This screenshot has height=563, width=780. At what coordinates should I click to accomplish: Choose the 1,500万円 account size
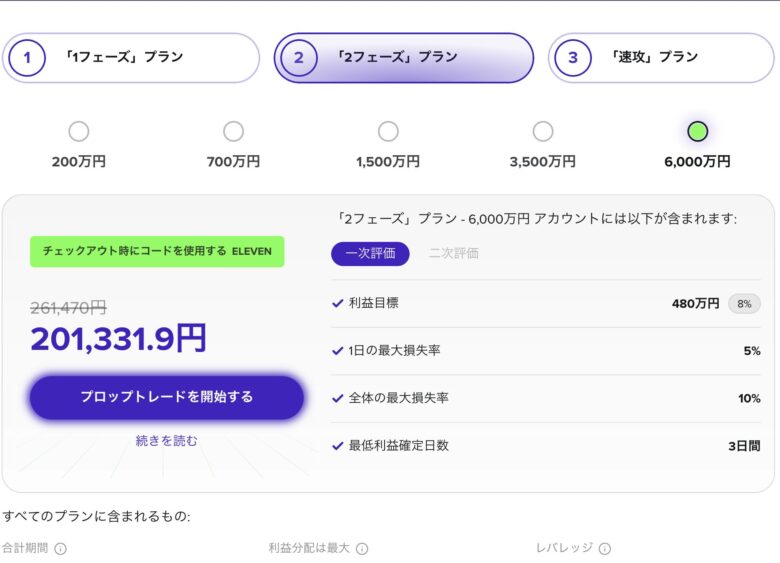click(388, 132)
